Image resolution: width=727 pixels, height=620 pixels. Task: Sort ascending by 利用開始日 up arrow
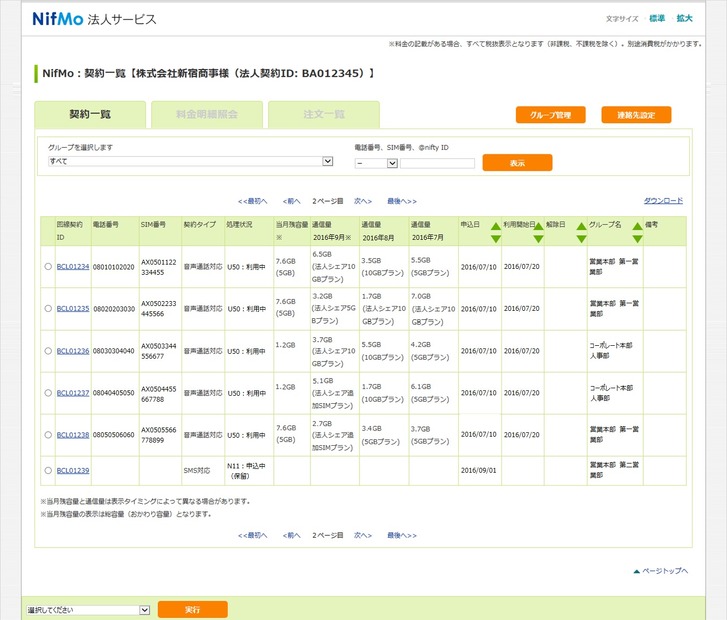538,226
